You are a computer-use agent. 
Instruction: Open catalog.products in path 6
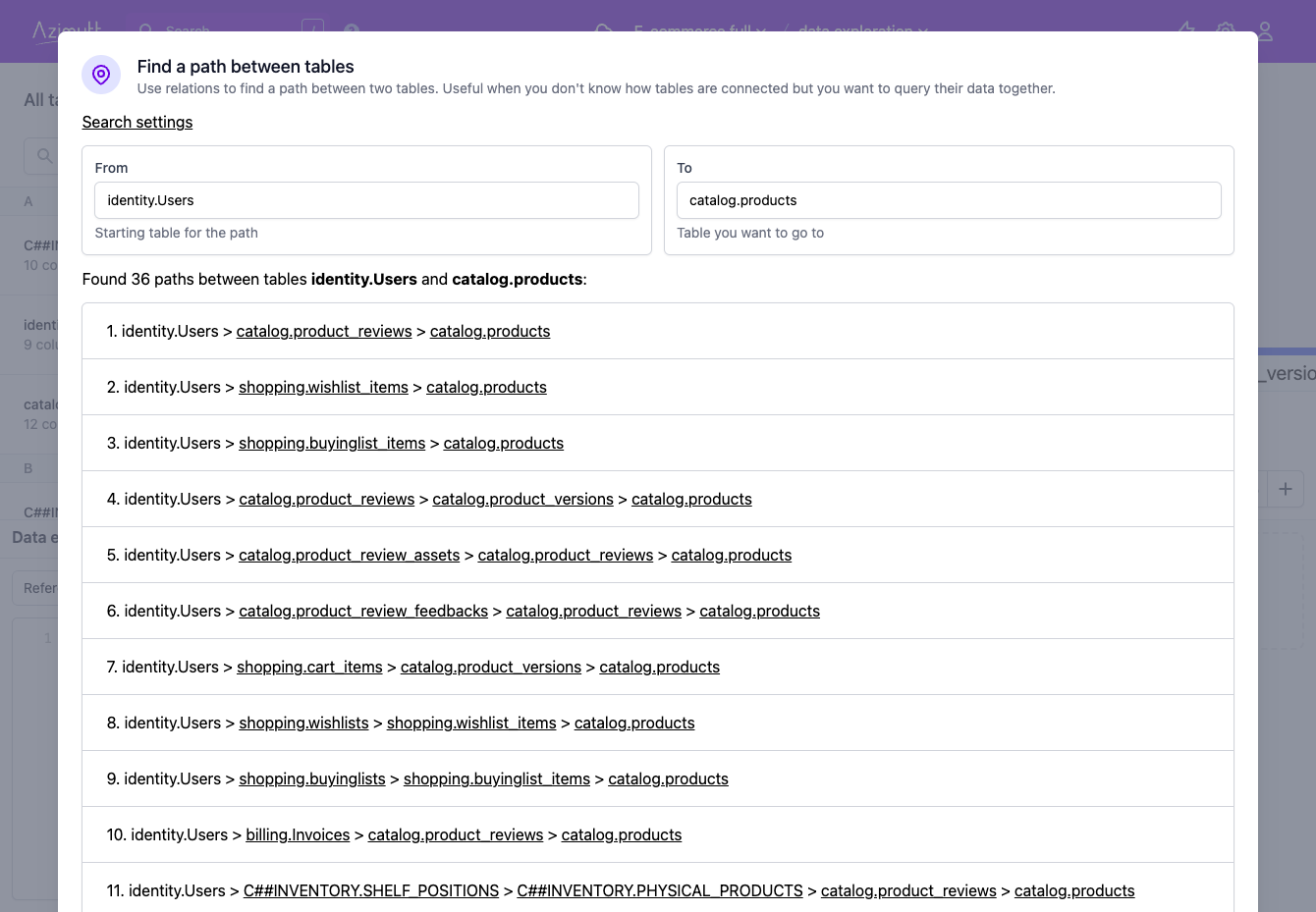[x=760, y=611]
